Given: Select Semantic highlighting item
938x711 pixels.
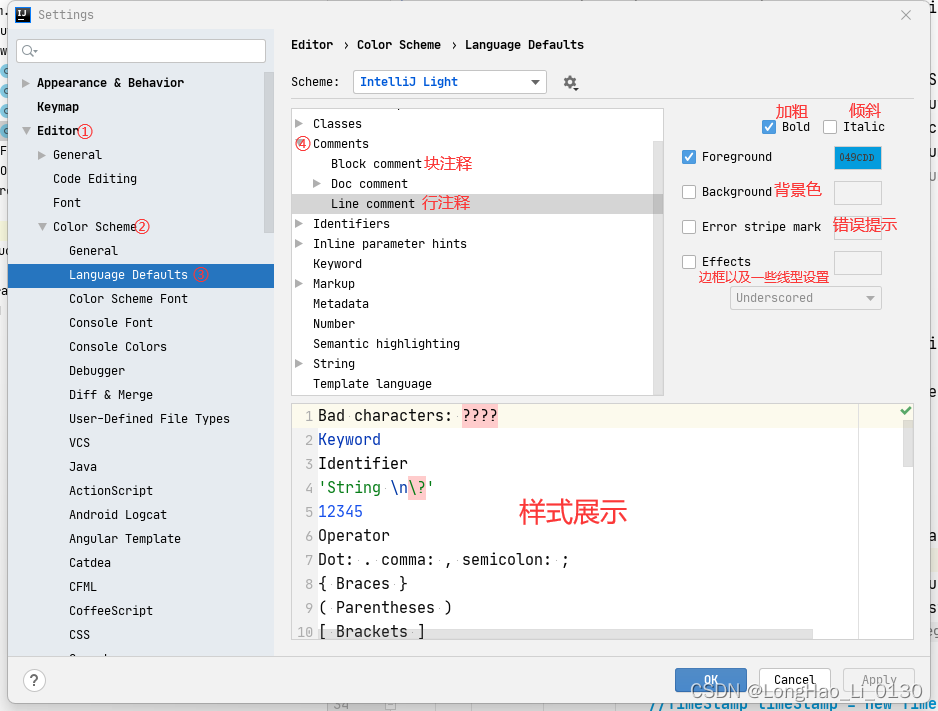Looking at the screenshot, I should (386, 344).
